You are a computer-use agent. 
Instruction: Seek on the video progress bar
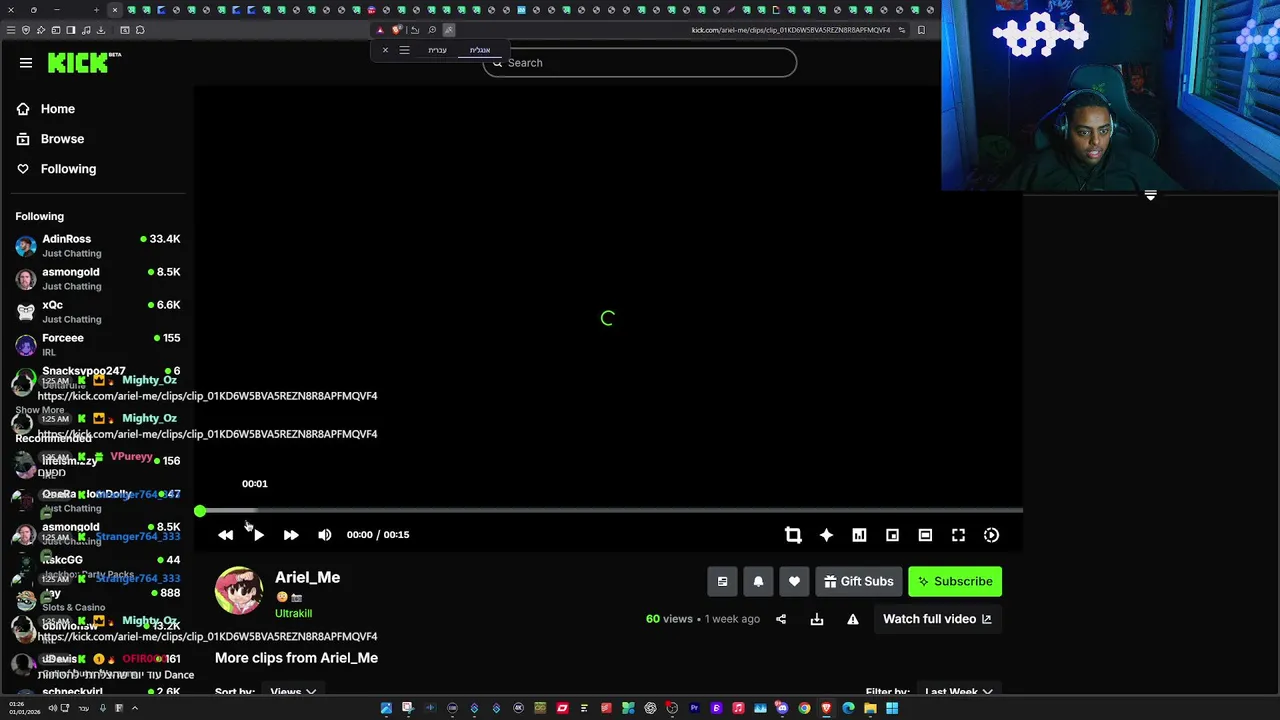pyautogui.click(x=610, y=511)
